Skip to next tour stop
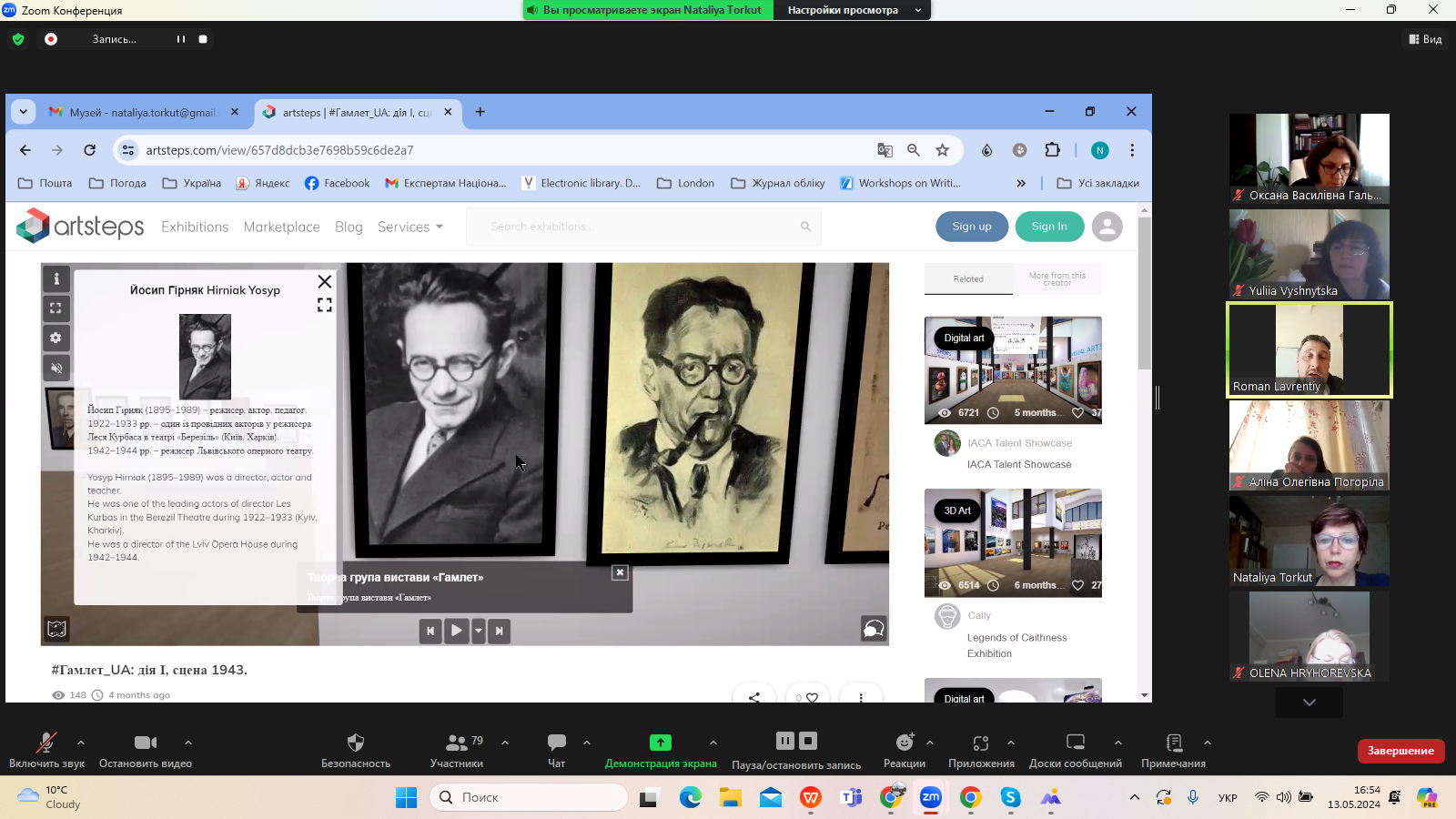Screen dimensions: 1456x819 click(x=499, y=631)
